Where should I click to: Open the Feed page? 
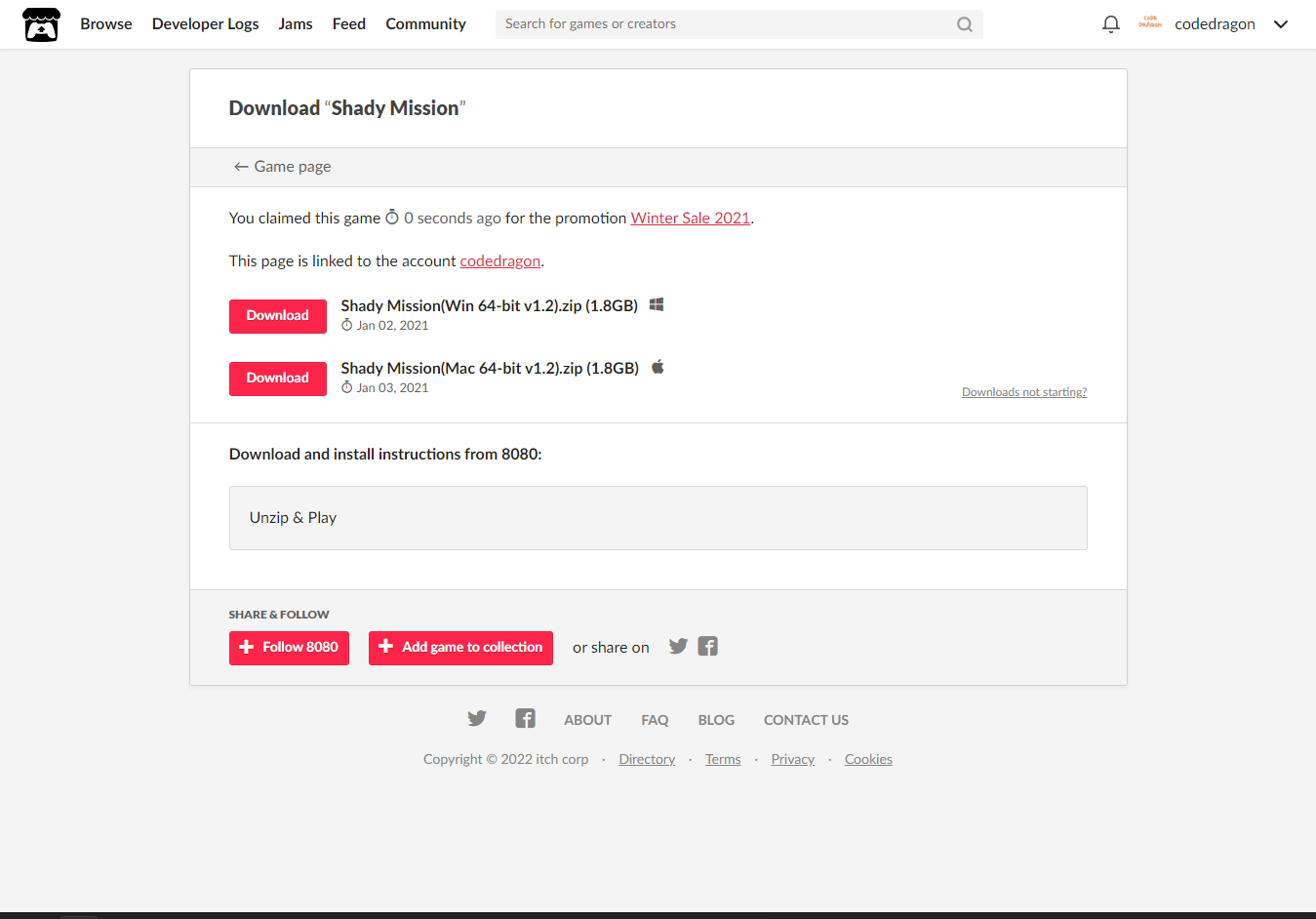(x=349, y=23)
